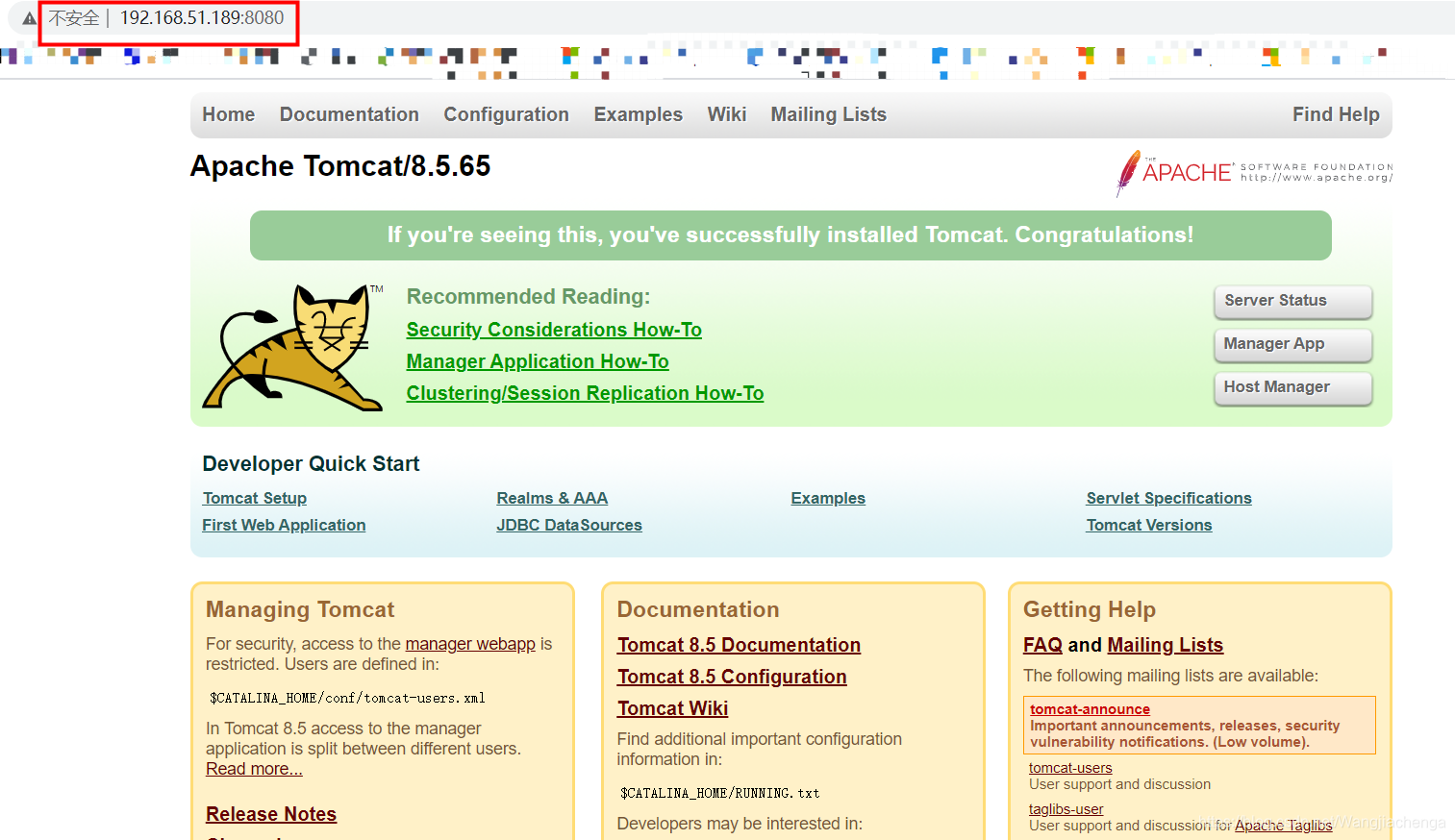Screen dimensions: 1455x840
Task: Open Mailing Lists link in Getting Help
Action: [1165, 645]
